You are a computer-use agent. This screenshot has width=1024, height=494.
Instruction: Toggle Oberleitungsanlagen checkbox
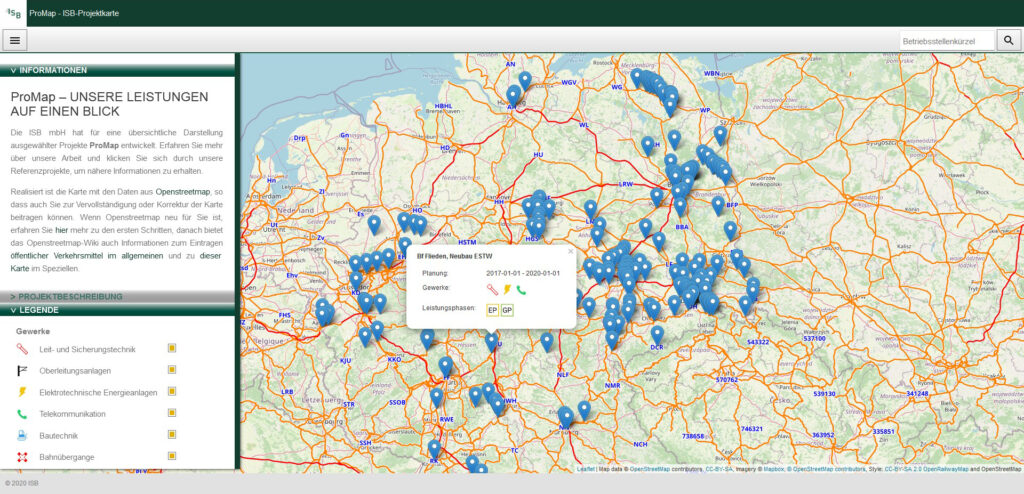click(172, 370)
